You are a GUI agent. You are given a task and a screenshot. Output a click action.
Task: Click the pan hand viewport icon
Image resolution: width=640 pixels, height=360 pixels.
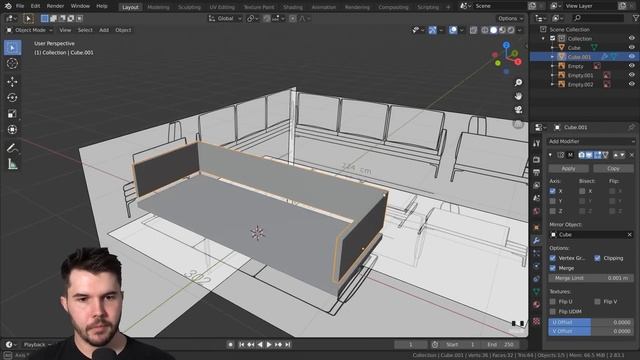click(518, 96)
